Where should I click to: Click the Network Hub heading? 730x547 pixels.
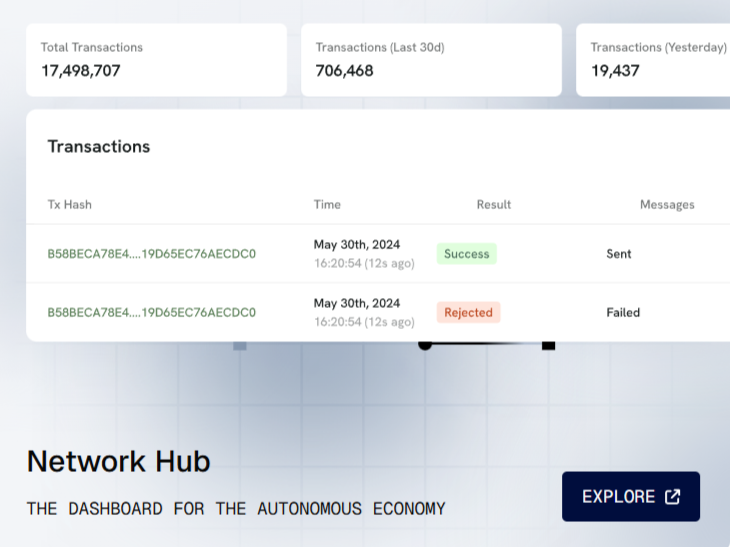(119, 461)
